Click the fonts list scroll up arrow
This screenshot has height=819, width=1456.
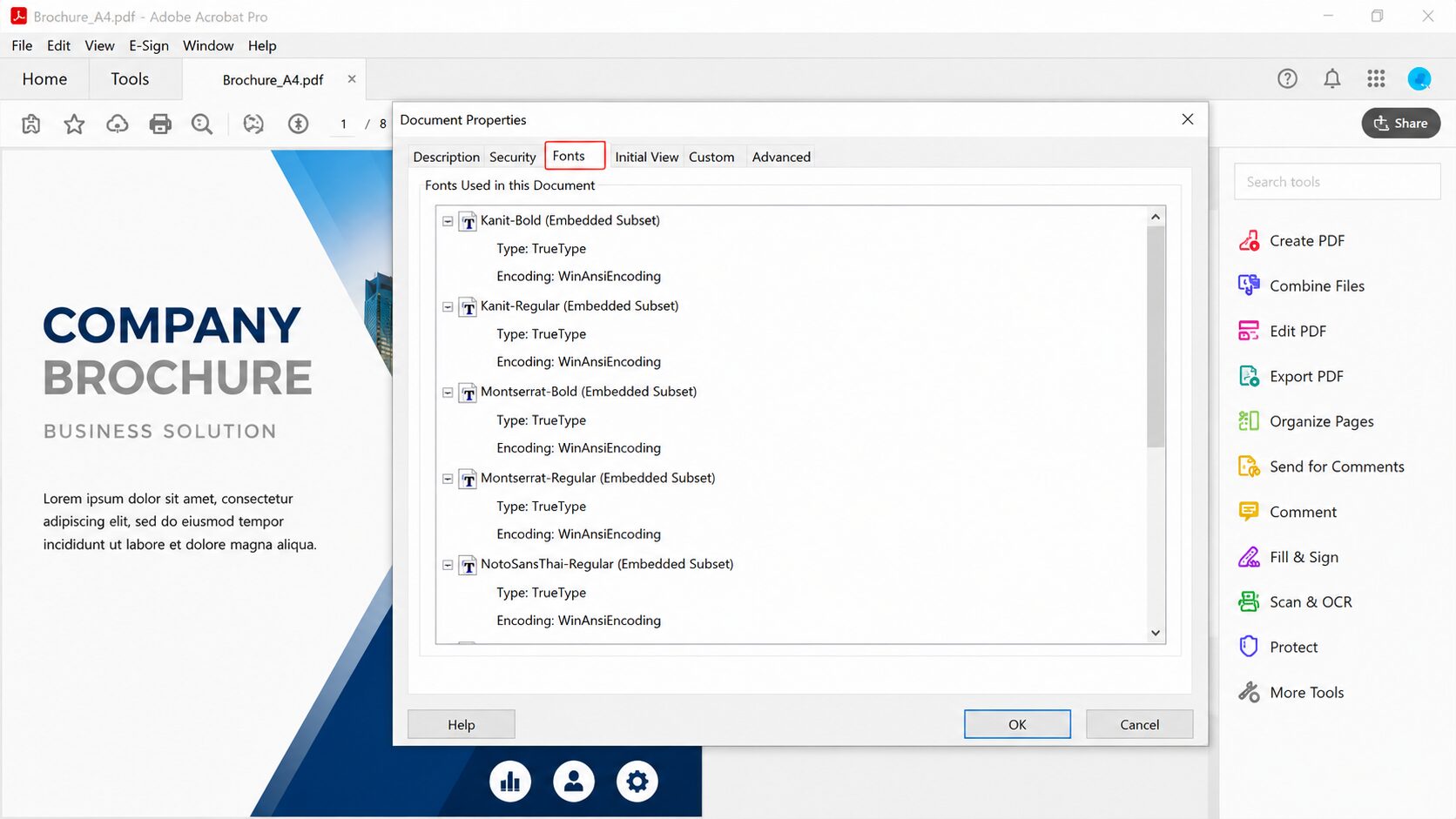tap(1156, 217)
